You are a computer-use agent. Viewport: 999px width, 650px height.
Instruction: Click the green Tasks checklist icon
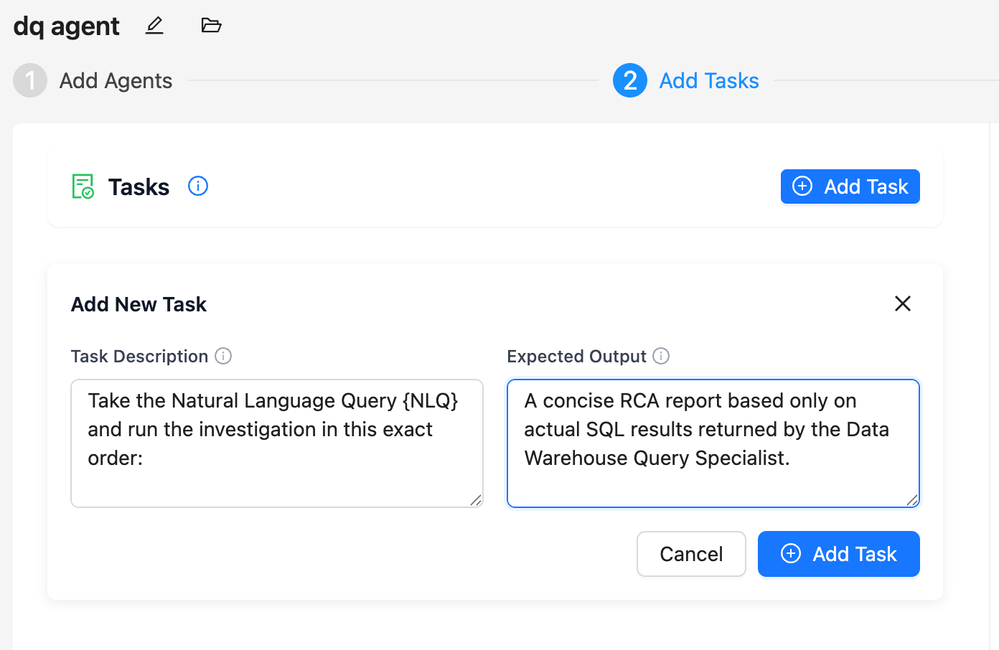pyautogui.click(x=83, y=187)
